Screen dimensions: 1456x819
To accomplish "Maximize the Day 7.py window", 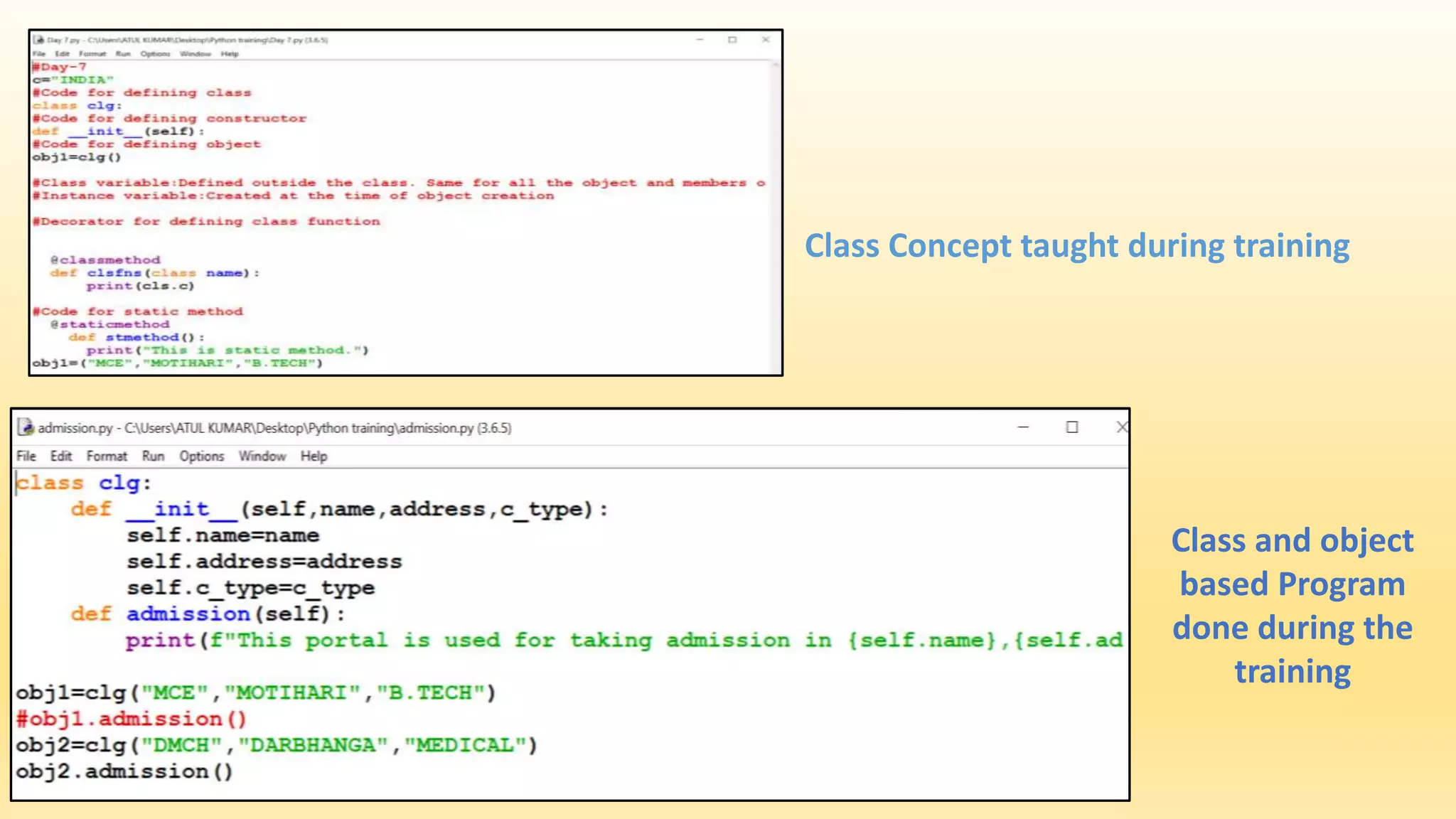I will [x=732, y=40].
